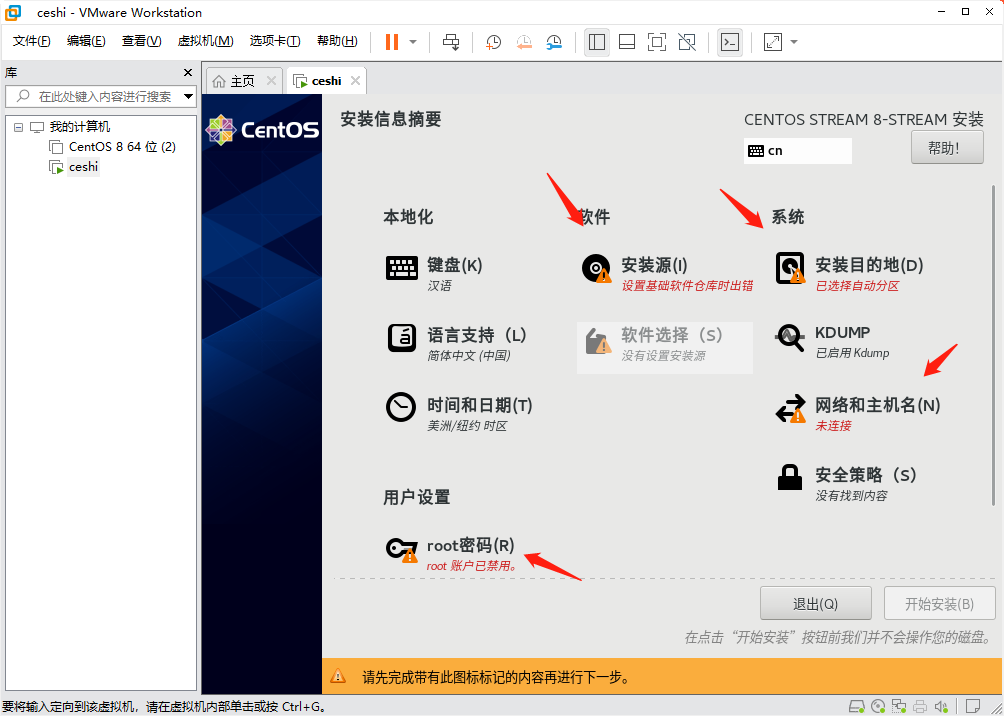This screenshot has height=716, width=1004.
Task: Click the root 账户已禁用 status text
Action: (472, 566)
